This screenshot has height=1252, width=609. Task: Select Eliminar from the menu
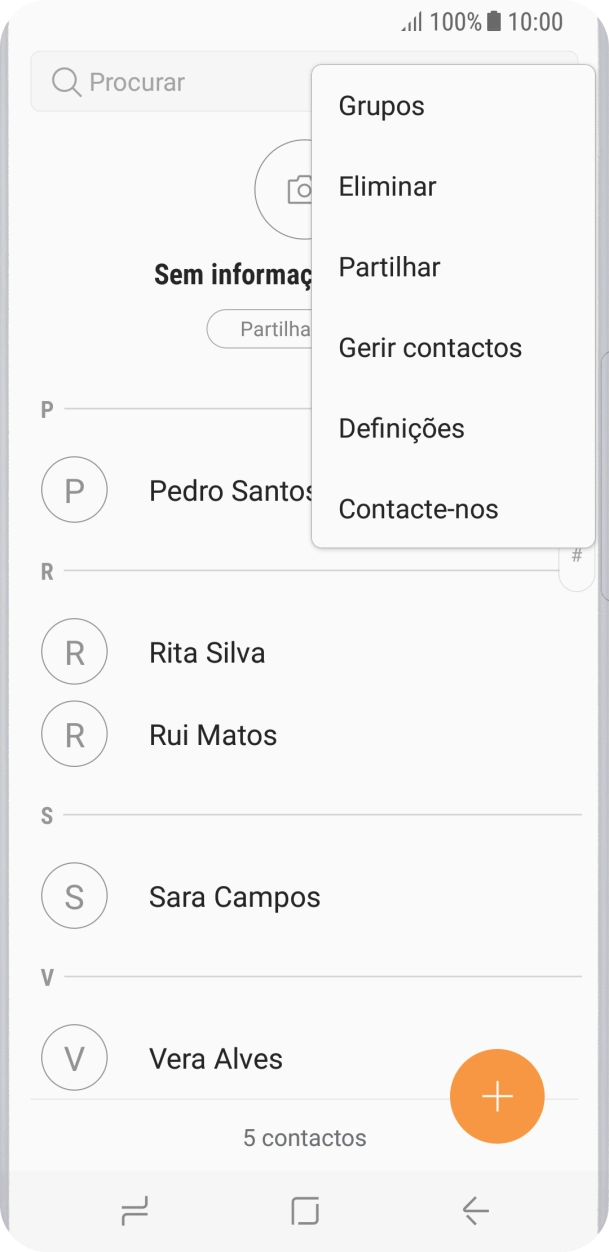click(x=387, y=187)
